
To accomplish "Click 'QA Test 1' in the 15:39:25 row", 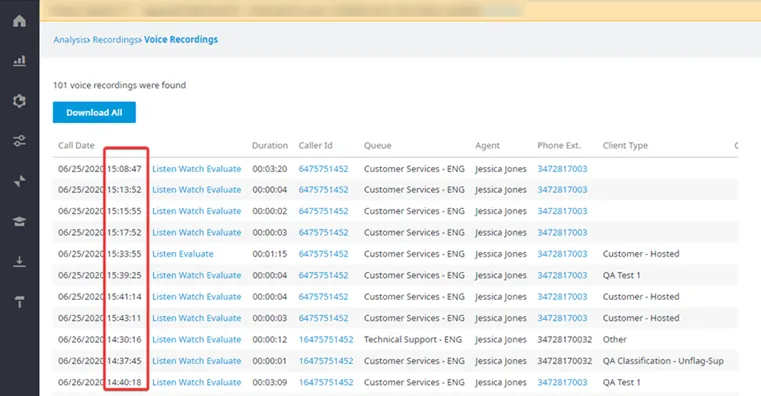I will (622, 275).
